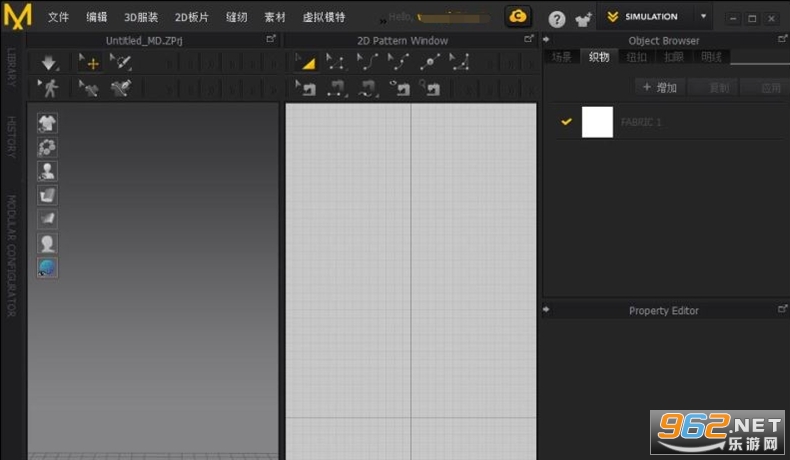The width and height of the screenshot is (790, 460).
Task: Open the 虚拟模特 menu
Action: (x=324, y=17)
